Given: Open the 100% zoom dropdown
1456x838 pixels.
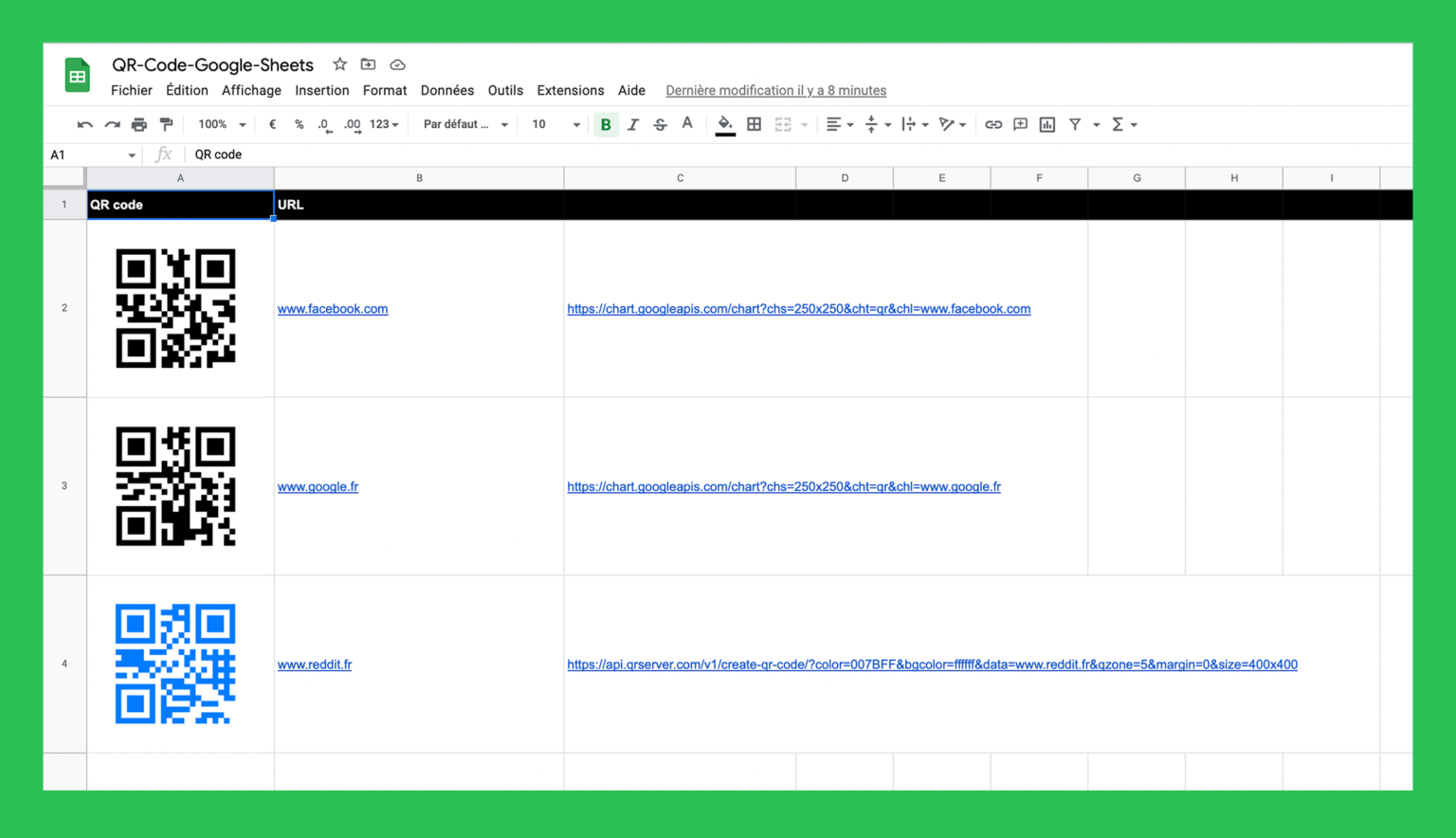Looking at the screenshot, I should [x=222, y=124].
